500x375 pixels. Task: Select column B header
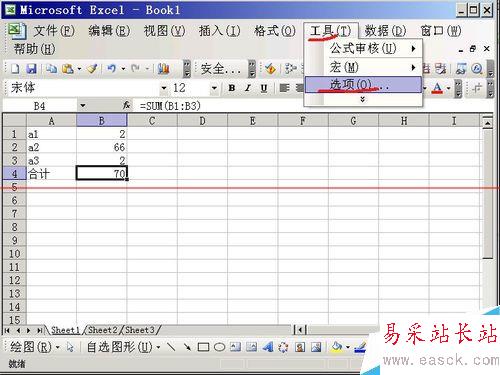click(x=102, y=121)
